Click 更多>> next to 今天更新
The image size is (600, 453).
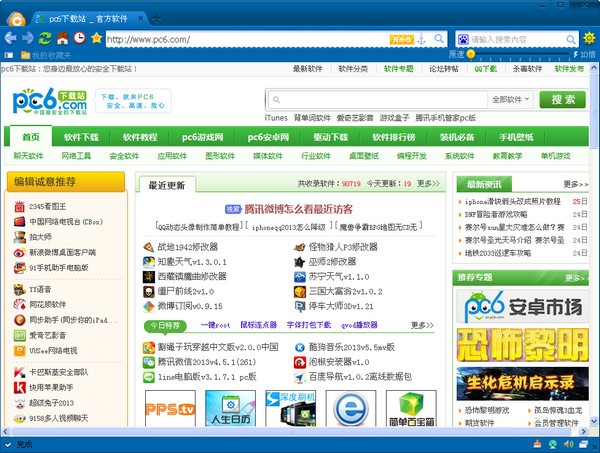tap(429, 184)
